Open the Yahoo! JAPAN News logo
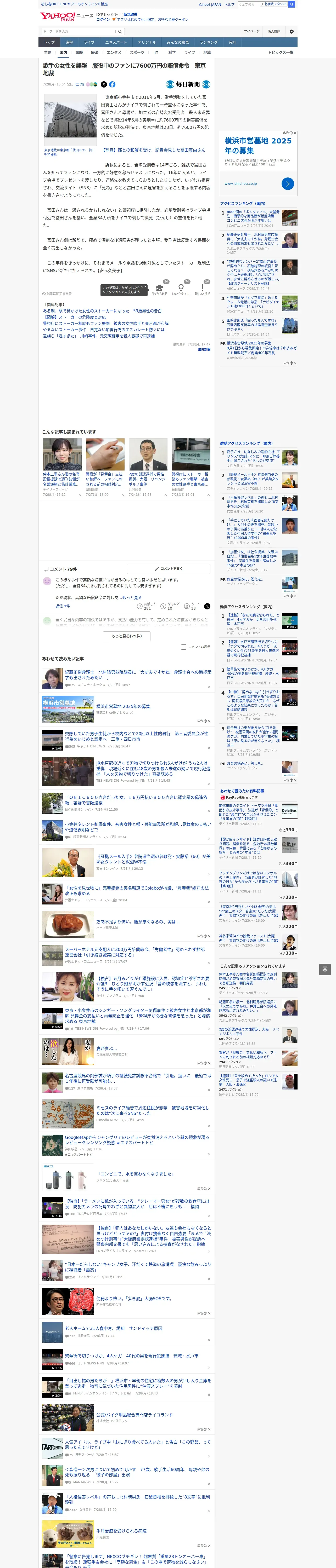Viewport: 336px width, 1568px height. [x=66, y=16]
